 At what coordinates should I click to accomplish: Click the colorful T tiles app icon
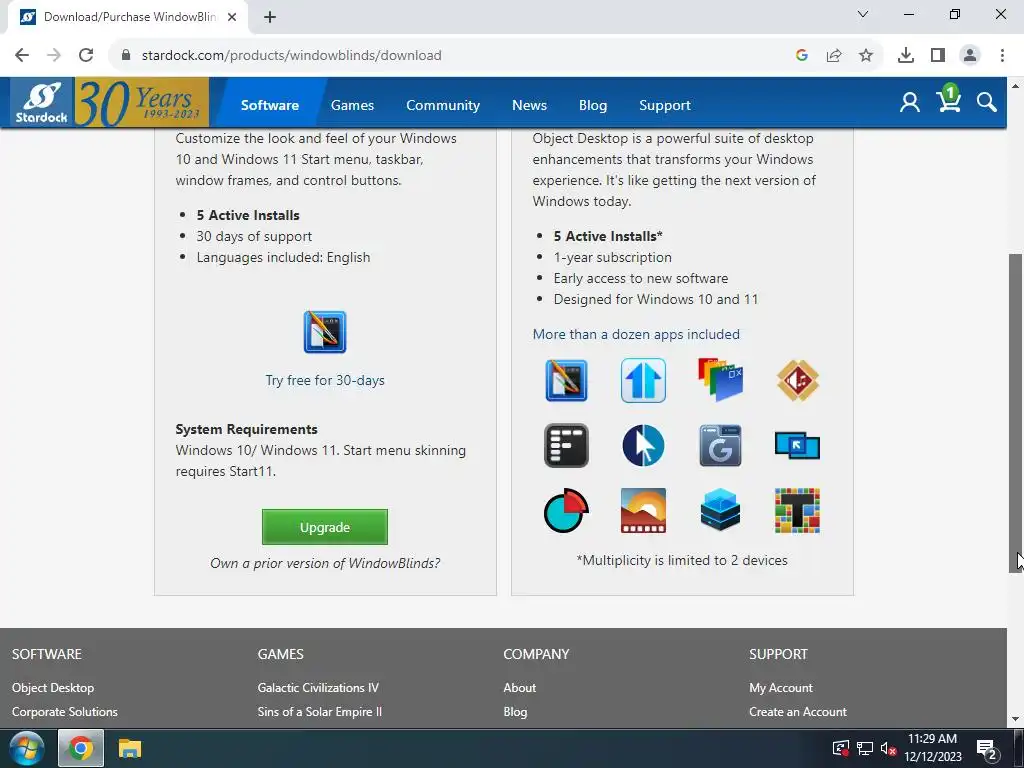[797, 510]
